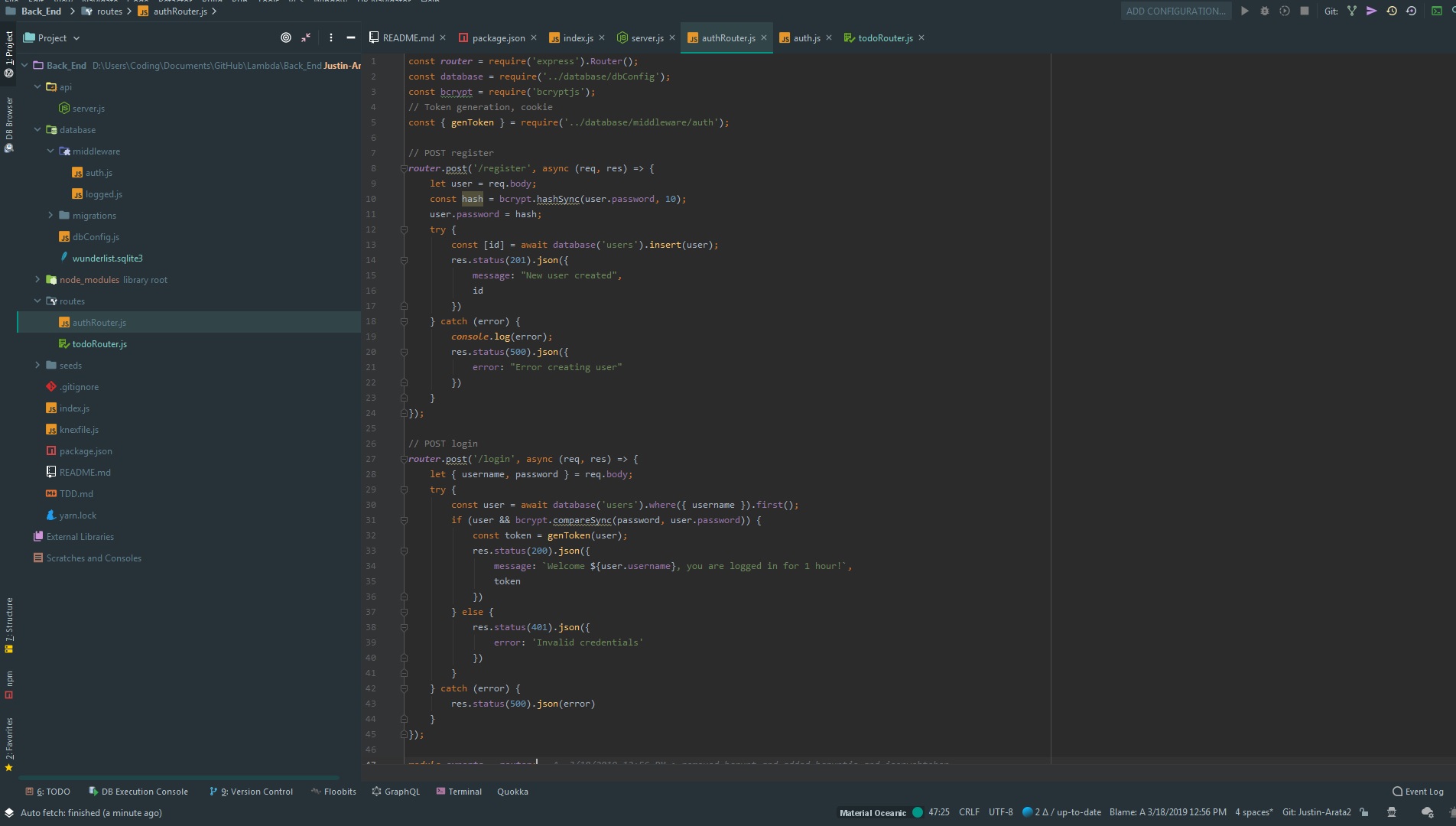Open Git history clock icon
This screenshot has height=826, width=1456.
[1392, 11]
